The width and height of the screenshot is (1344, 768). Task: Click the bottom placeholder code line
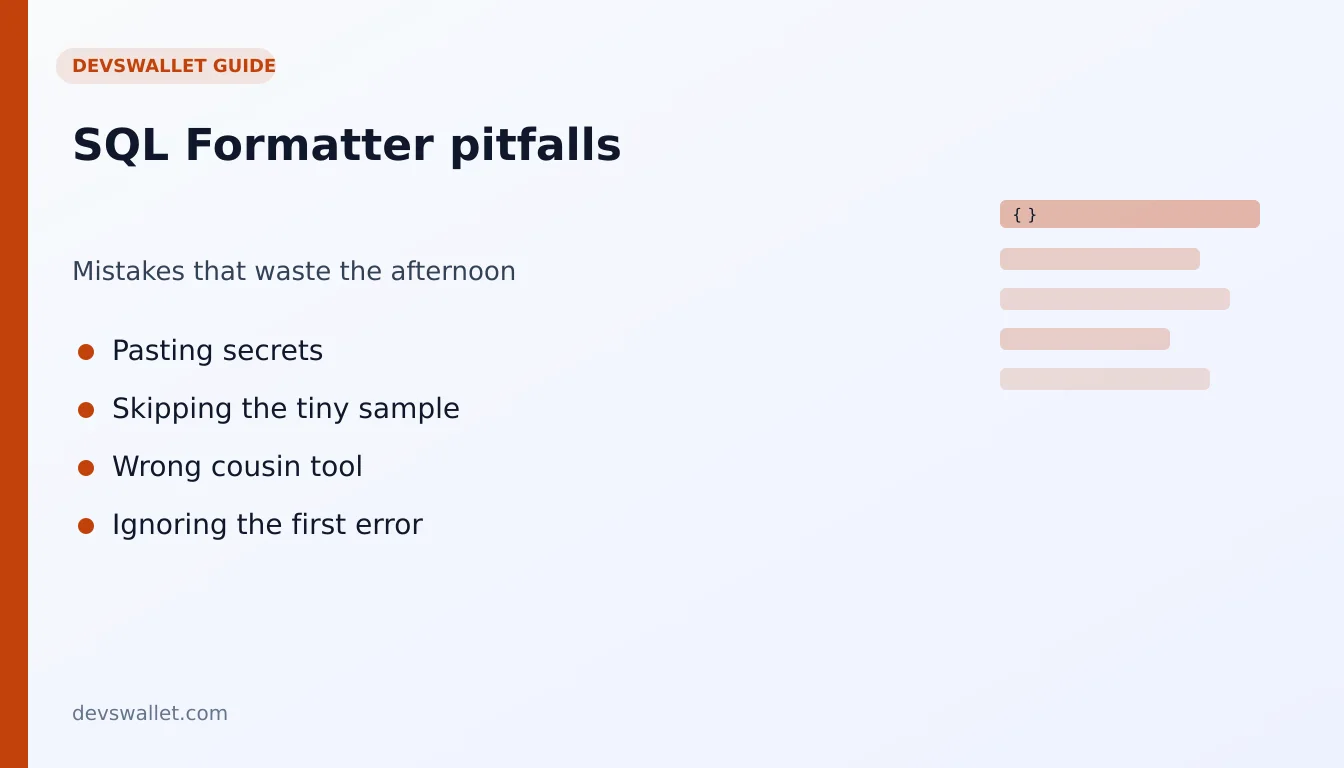point(1105,379)
